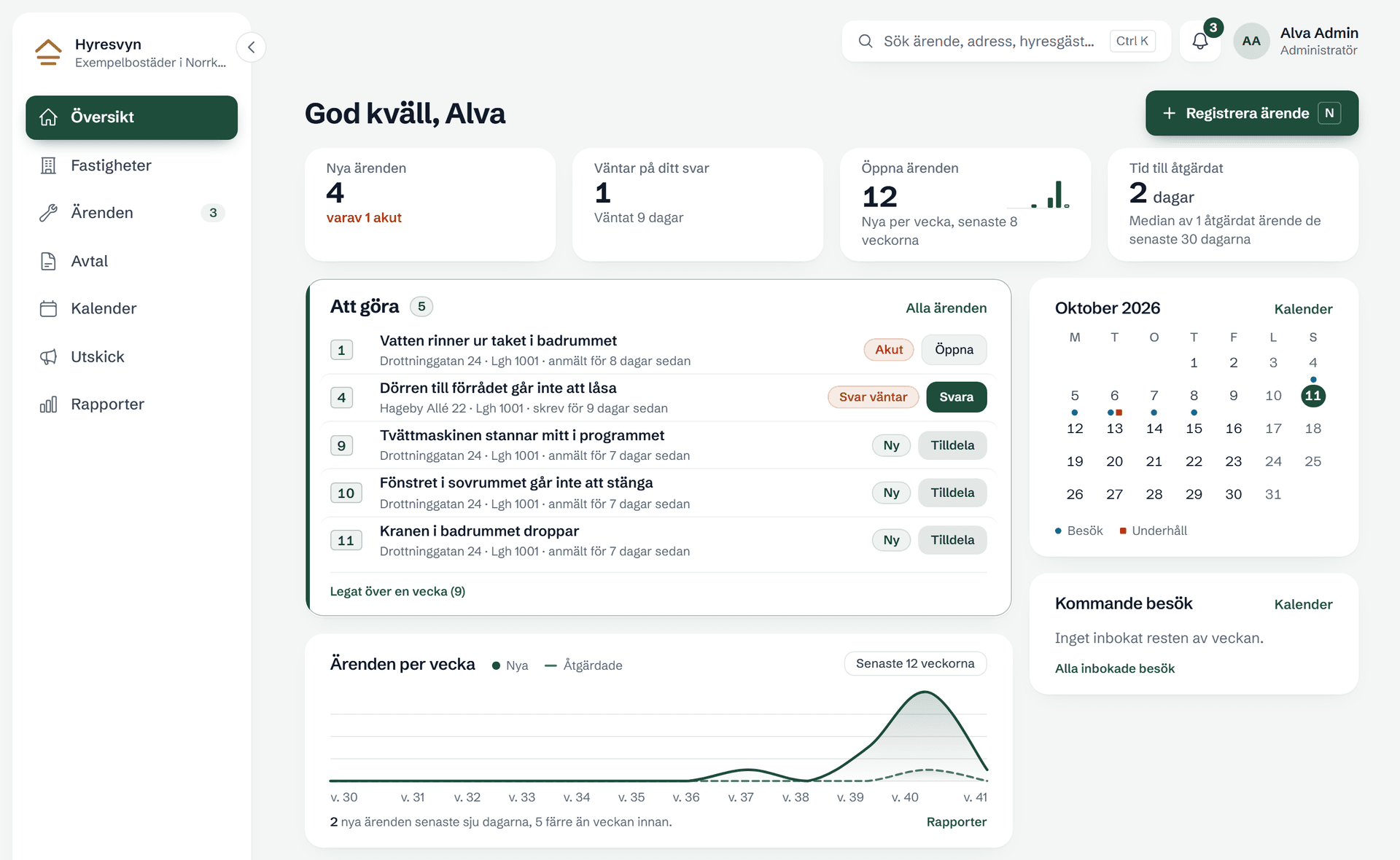The height and width of the screenshot is (860, 1400).
Task: Open the Senaste 12 veckorna period selector
Action: click(x=915, y=663)
